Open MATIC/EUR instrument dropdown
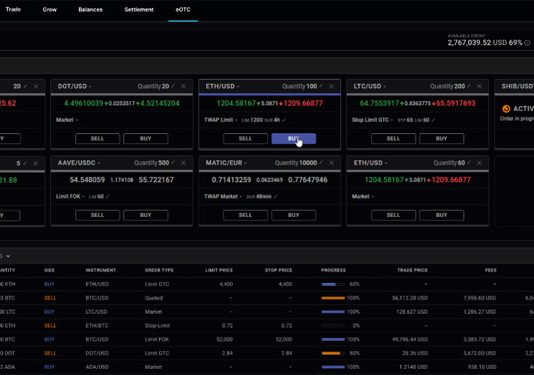The image size is (534, 375). click(245, 163)
